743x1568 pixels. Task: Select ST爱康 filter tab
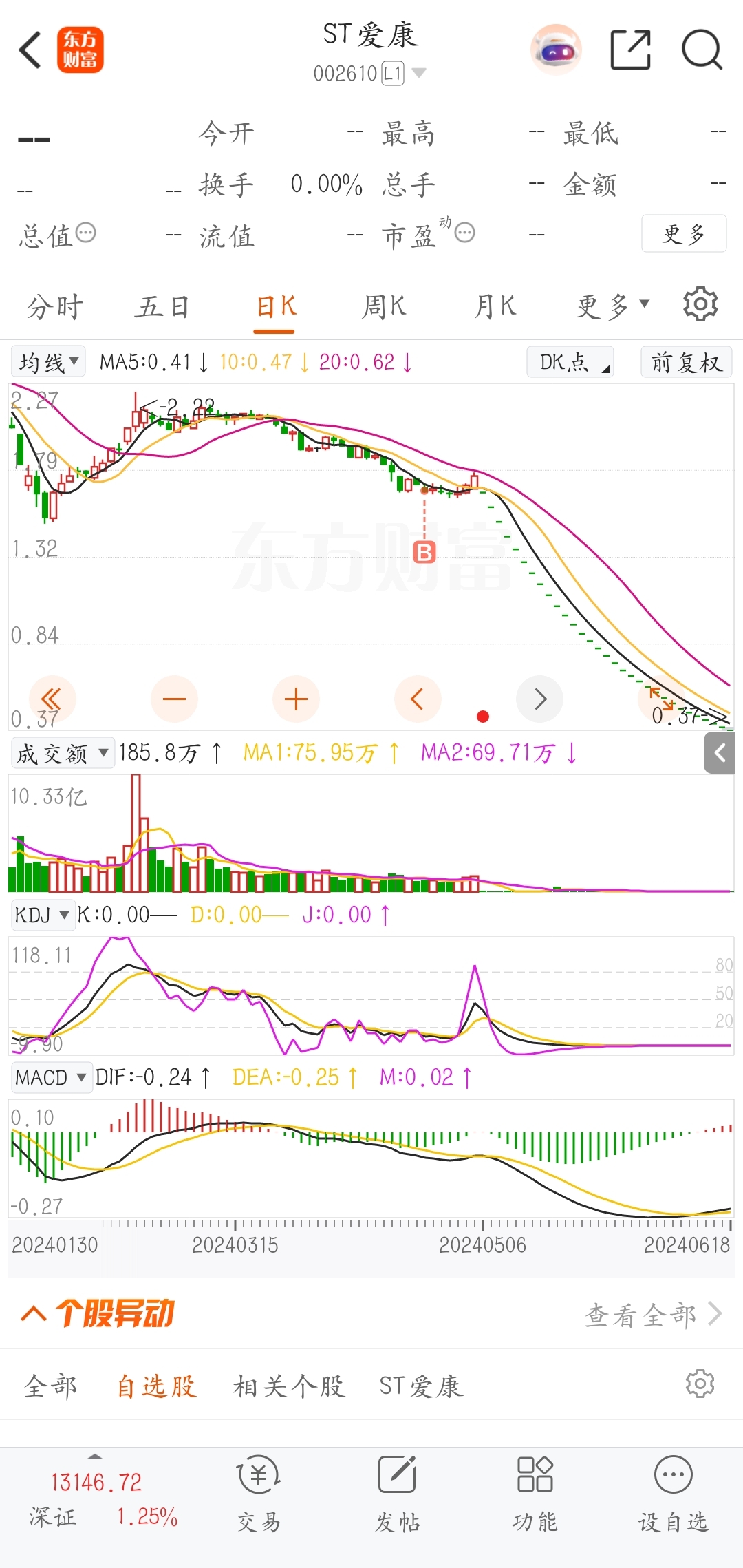(421, 1386)
